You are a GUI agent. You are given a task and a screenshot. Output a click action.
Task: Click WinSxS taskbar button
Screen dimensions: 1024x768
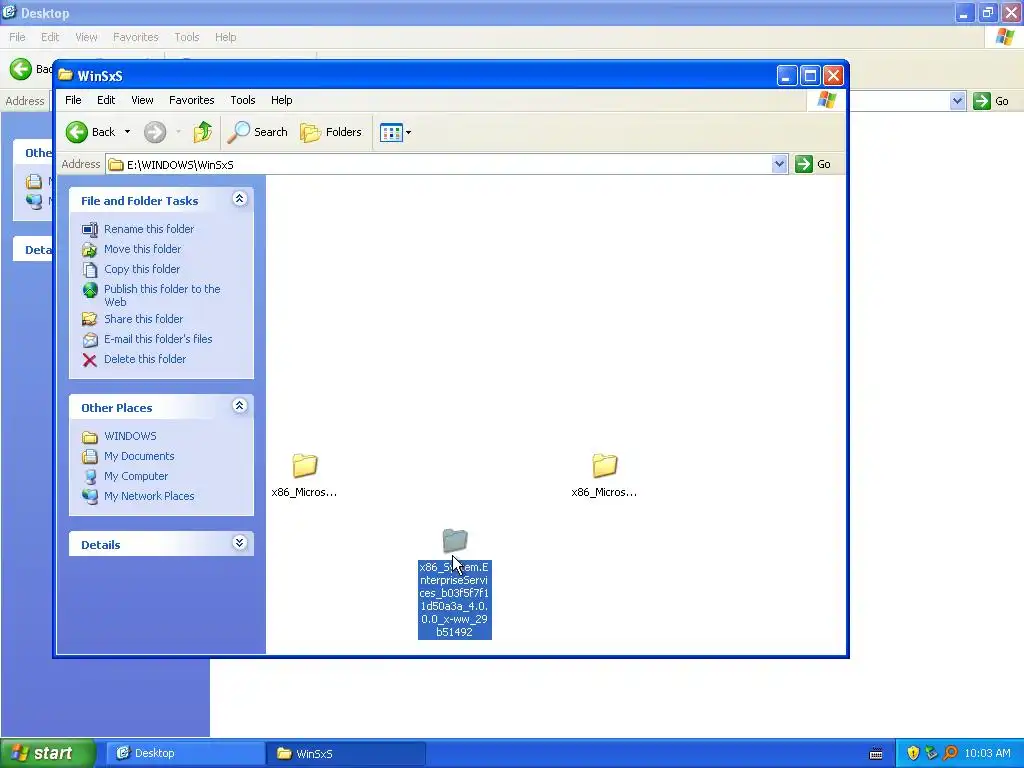[345, 754]
